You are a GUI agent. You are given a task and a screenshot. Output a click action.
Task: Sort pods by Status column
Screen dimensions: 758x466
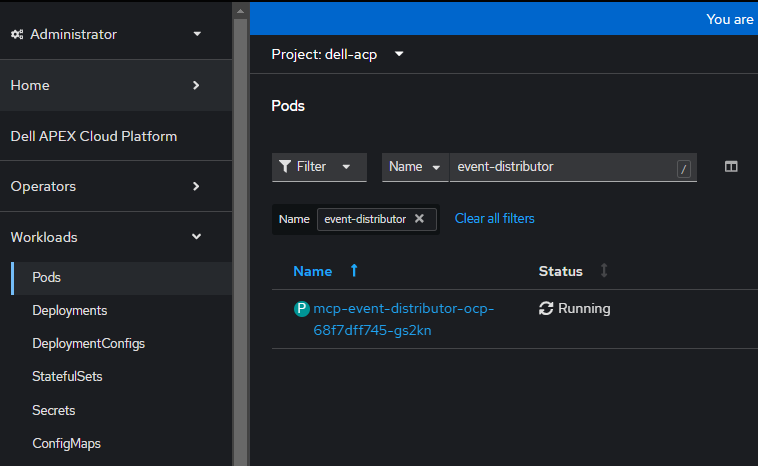pos(560,272)
